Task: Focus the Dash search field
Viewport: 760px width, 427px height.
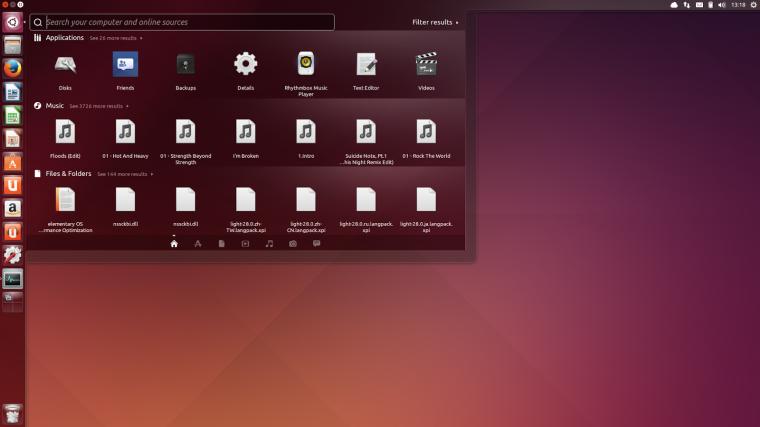Action: 182,22
